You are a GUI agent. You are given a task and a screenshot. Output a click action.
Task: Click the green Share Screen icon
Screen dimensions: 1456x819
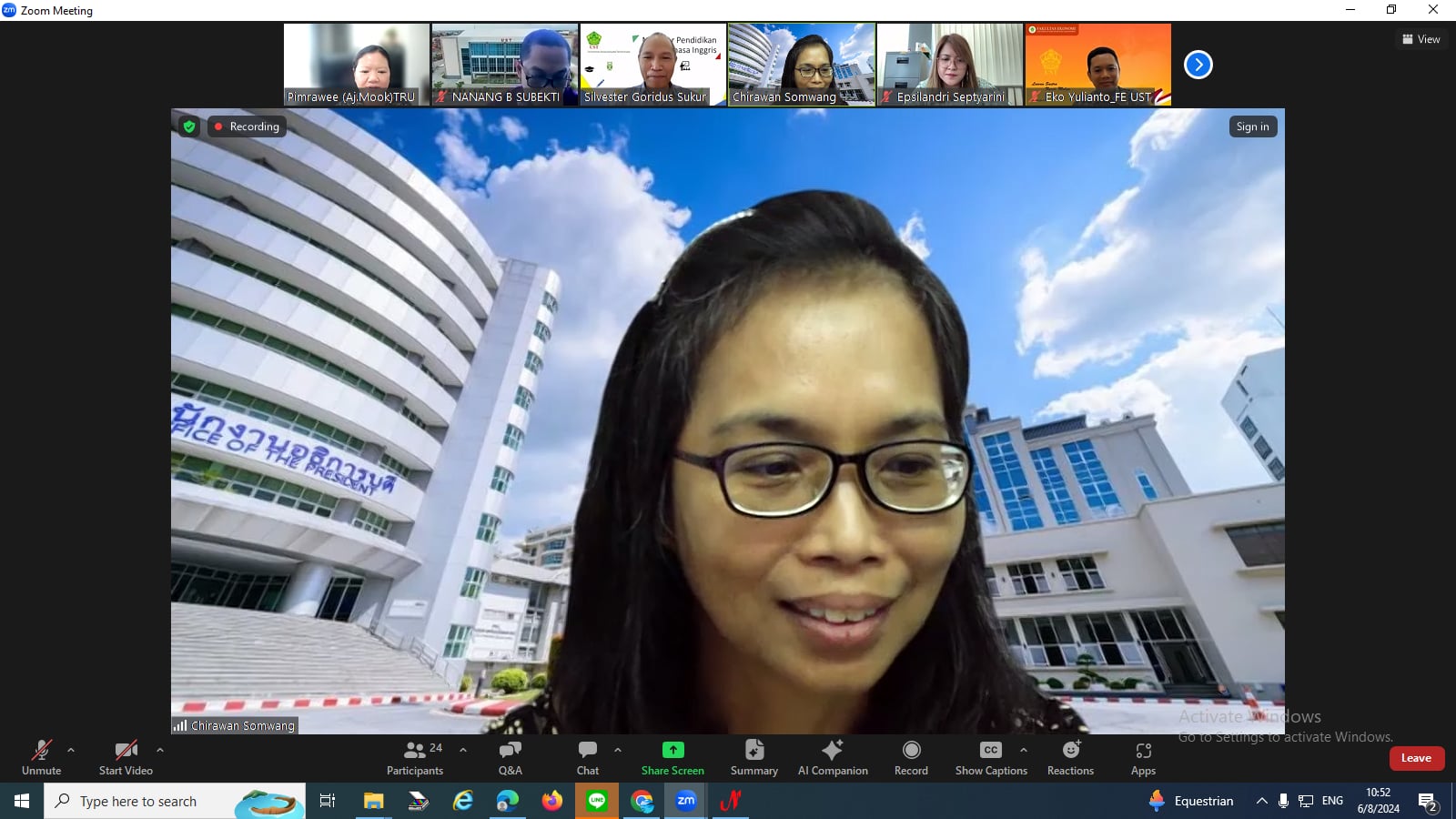click(x=672, y=750)
